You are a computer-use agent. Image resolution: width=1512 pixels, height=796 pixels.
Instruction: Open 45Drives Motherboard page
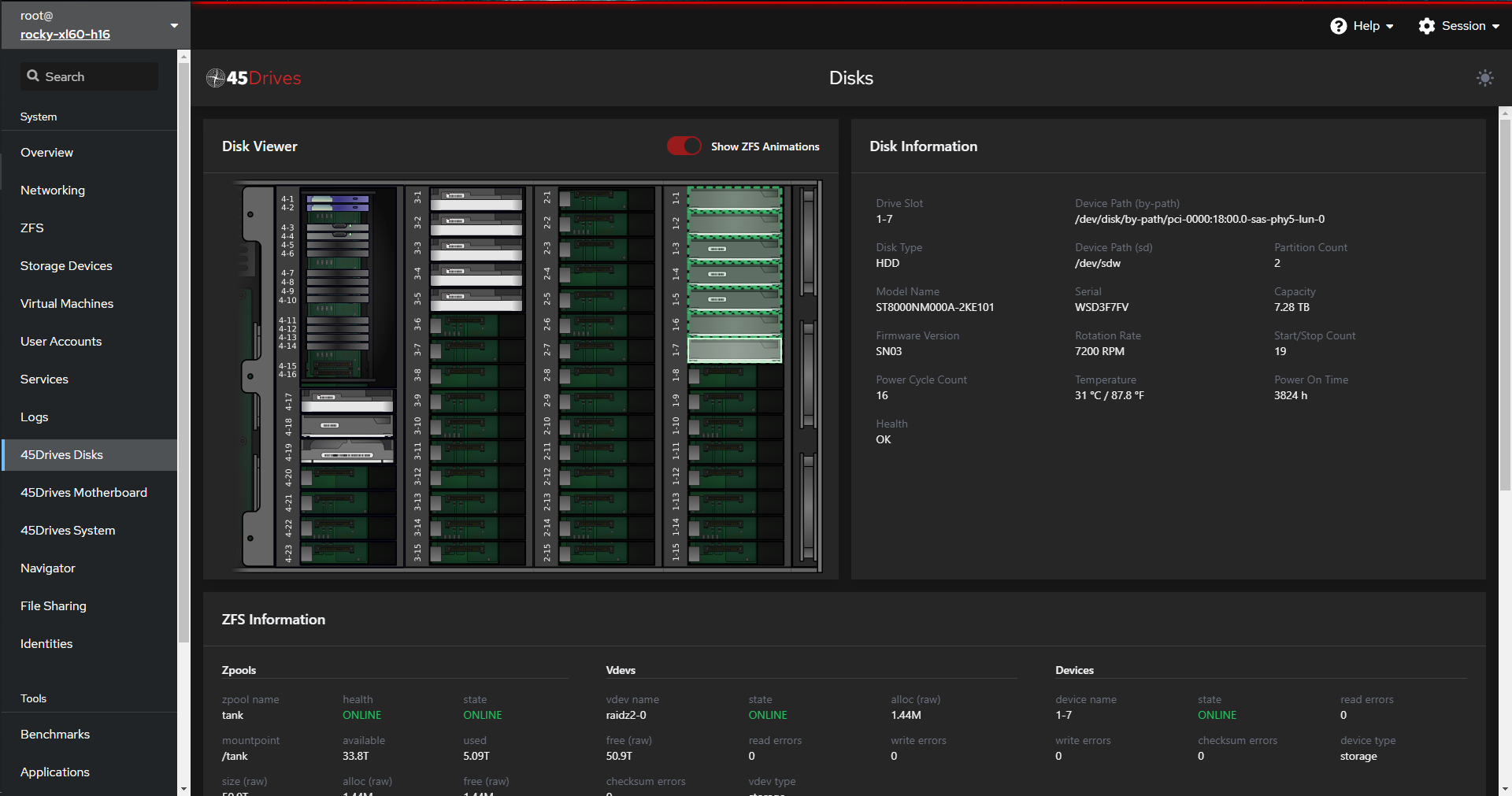[89, 493]
